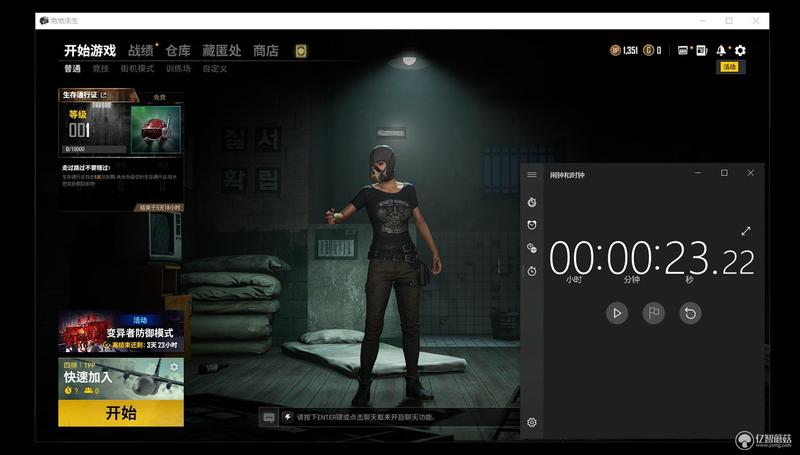Image resolution: width=800 pixels, height=455 pixels.
Task: Open the chat bubble icon
Action: click(269, 417)
